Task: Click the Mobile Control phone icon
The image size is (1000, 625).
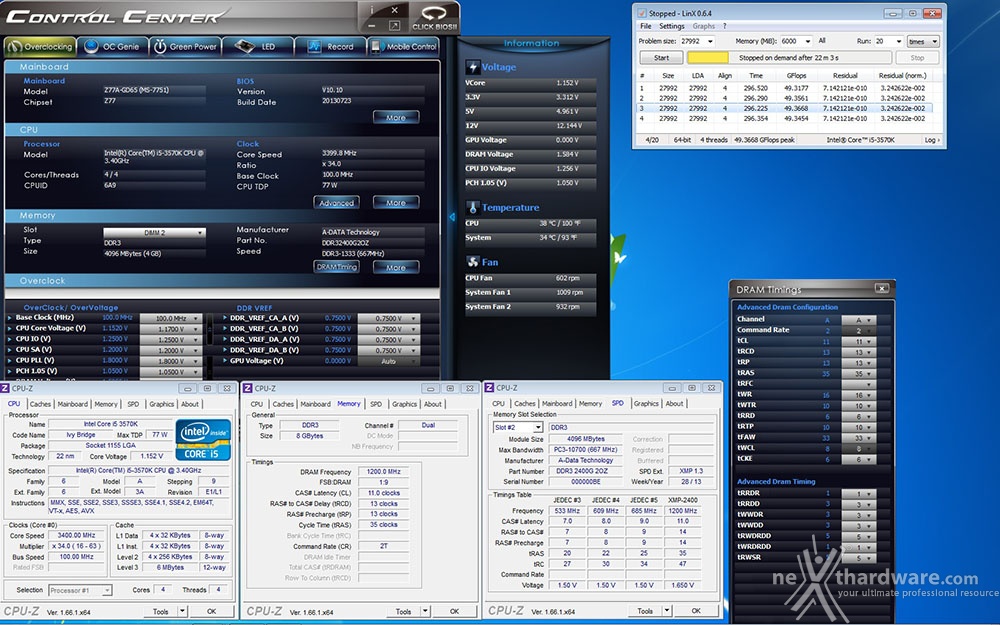Action: pyautogui.click(x=376, y=47)
